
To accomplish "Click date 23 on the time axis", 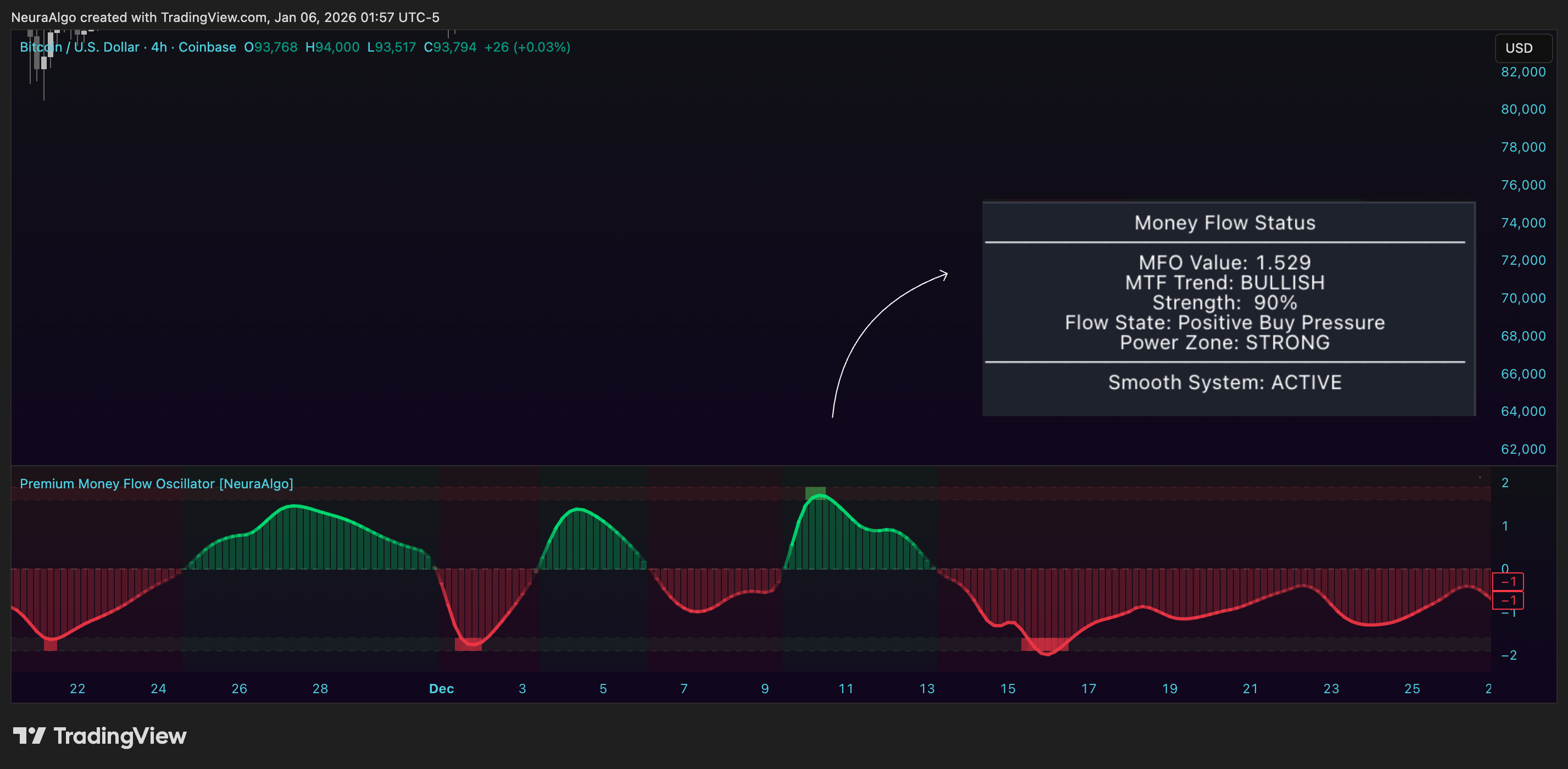I will point(1331,689).
